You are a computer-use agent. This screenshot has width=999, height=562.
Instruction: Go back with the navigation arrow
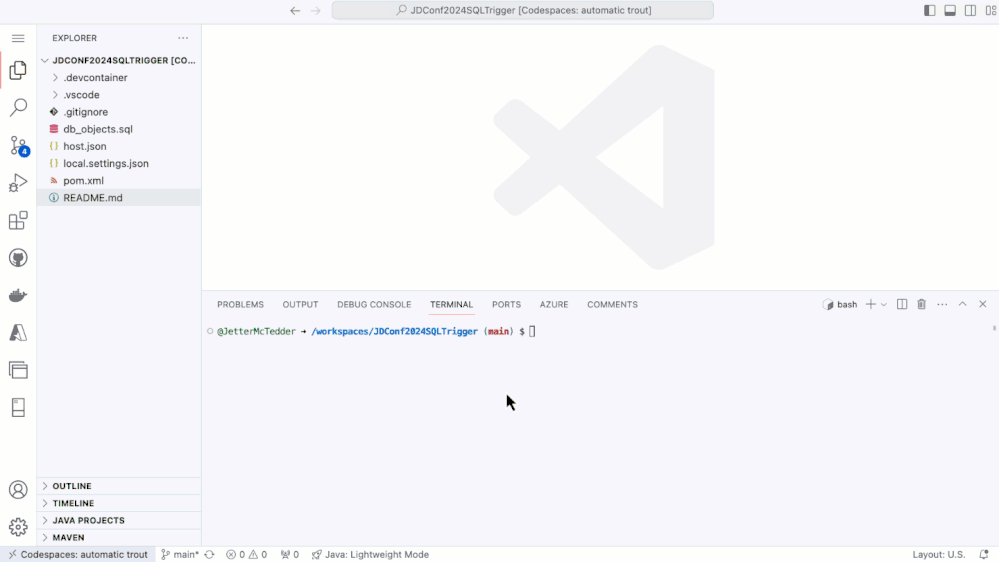tap(295, 10)
